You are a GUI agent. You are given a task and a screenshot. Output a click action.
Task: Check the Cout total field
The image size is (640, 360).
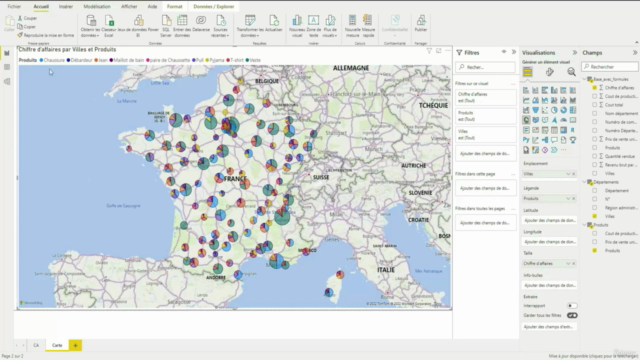pos(594,105)
